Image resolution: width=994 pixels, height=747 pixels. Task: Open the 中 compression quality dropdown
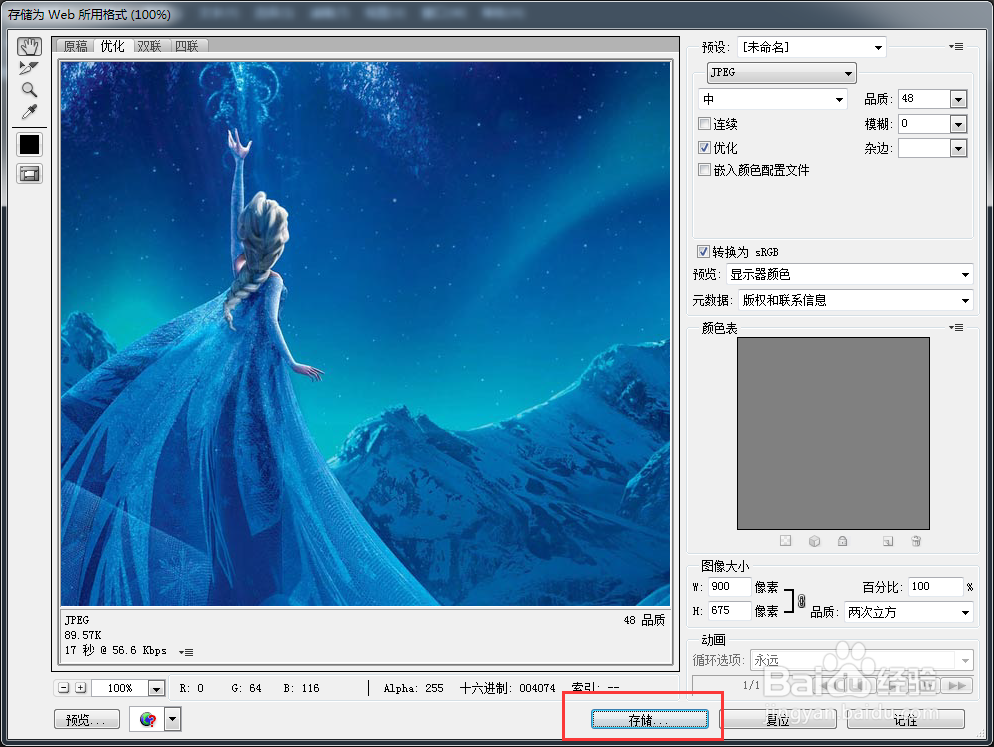[773, 99]
